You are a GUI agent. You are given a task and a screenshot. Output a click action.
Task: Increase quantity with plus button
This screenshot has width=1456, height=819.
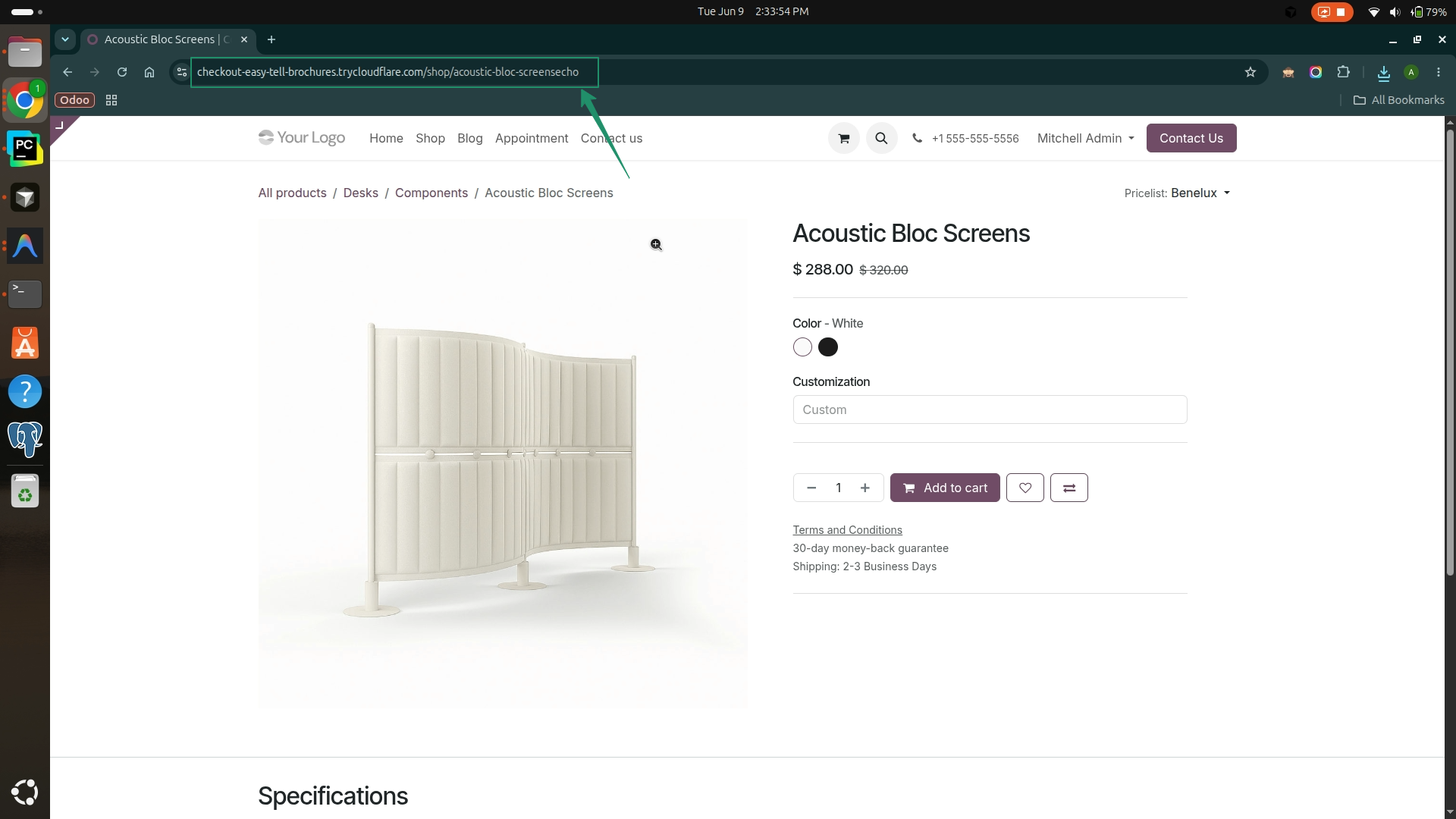[865, 488]
